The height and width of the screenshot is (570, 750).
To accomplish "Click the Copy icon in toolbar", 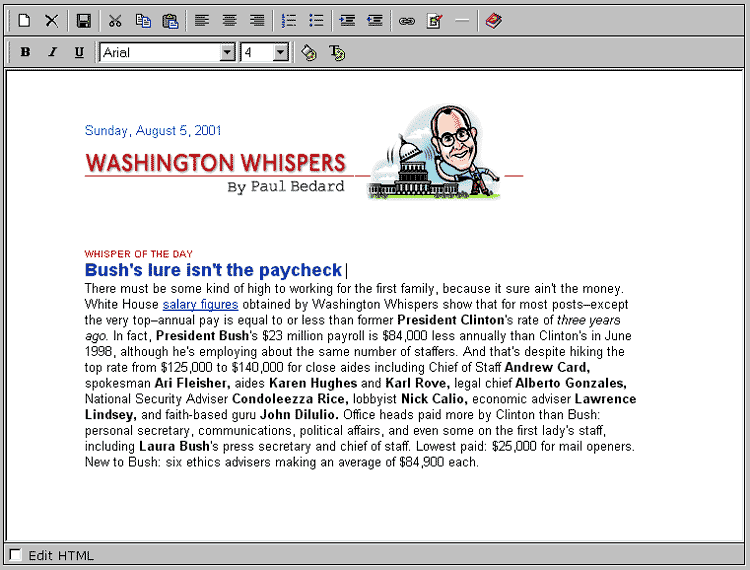I will (143, 20).
